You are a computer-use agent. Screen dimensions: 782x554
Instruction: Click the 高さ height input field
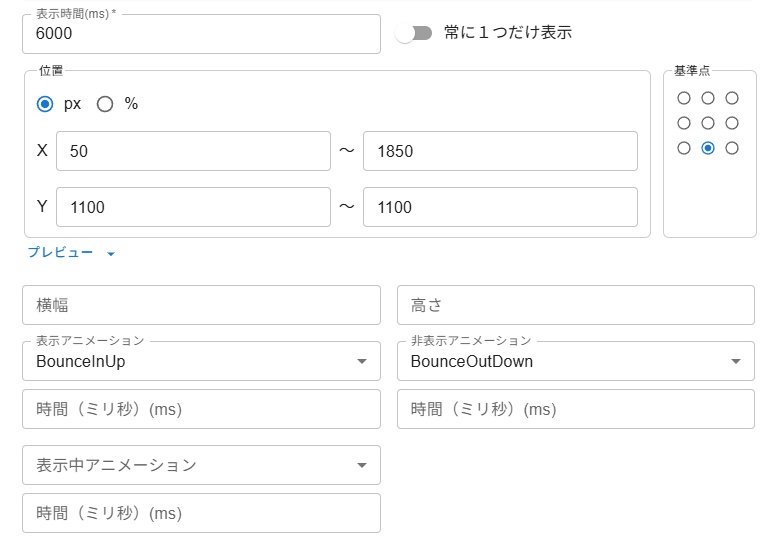[x=575, y=305]
